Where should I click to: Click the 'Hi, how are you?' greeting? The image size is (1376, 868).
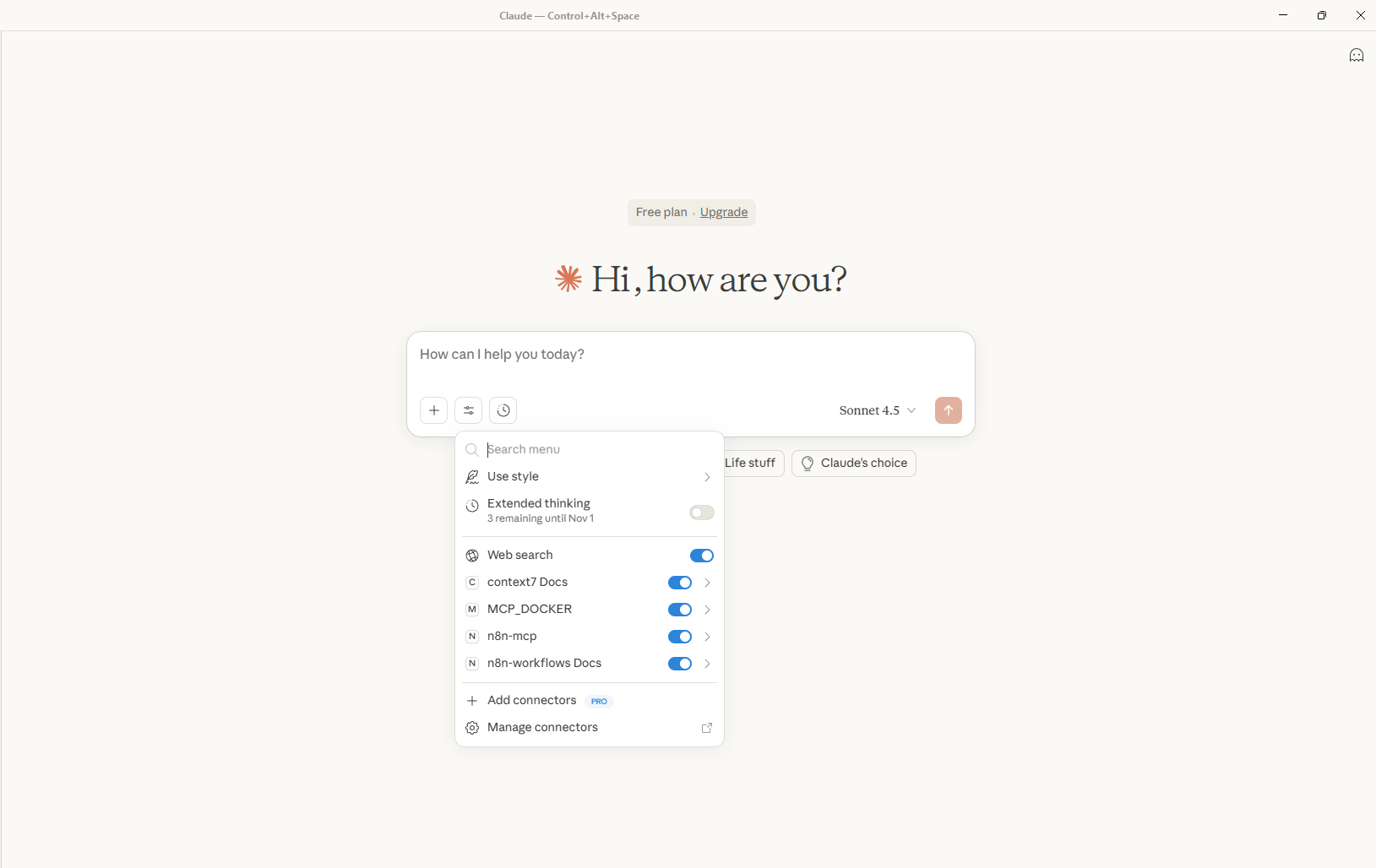pos(719,279)
